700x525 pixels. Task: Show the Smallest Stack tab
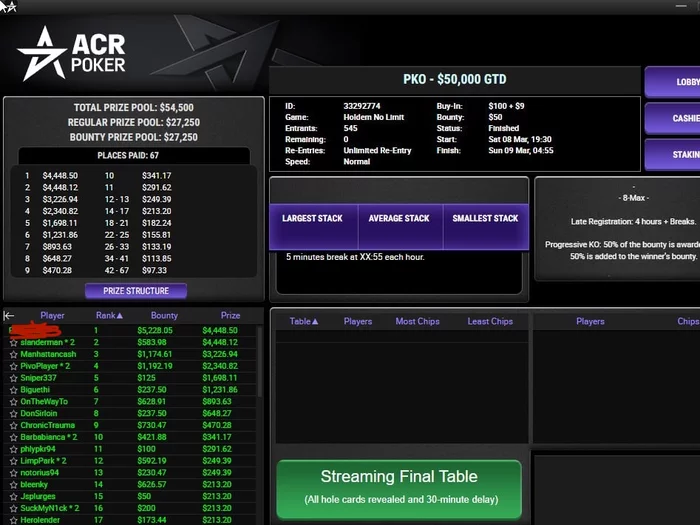486,226
